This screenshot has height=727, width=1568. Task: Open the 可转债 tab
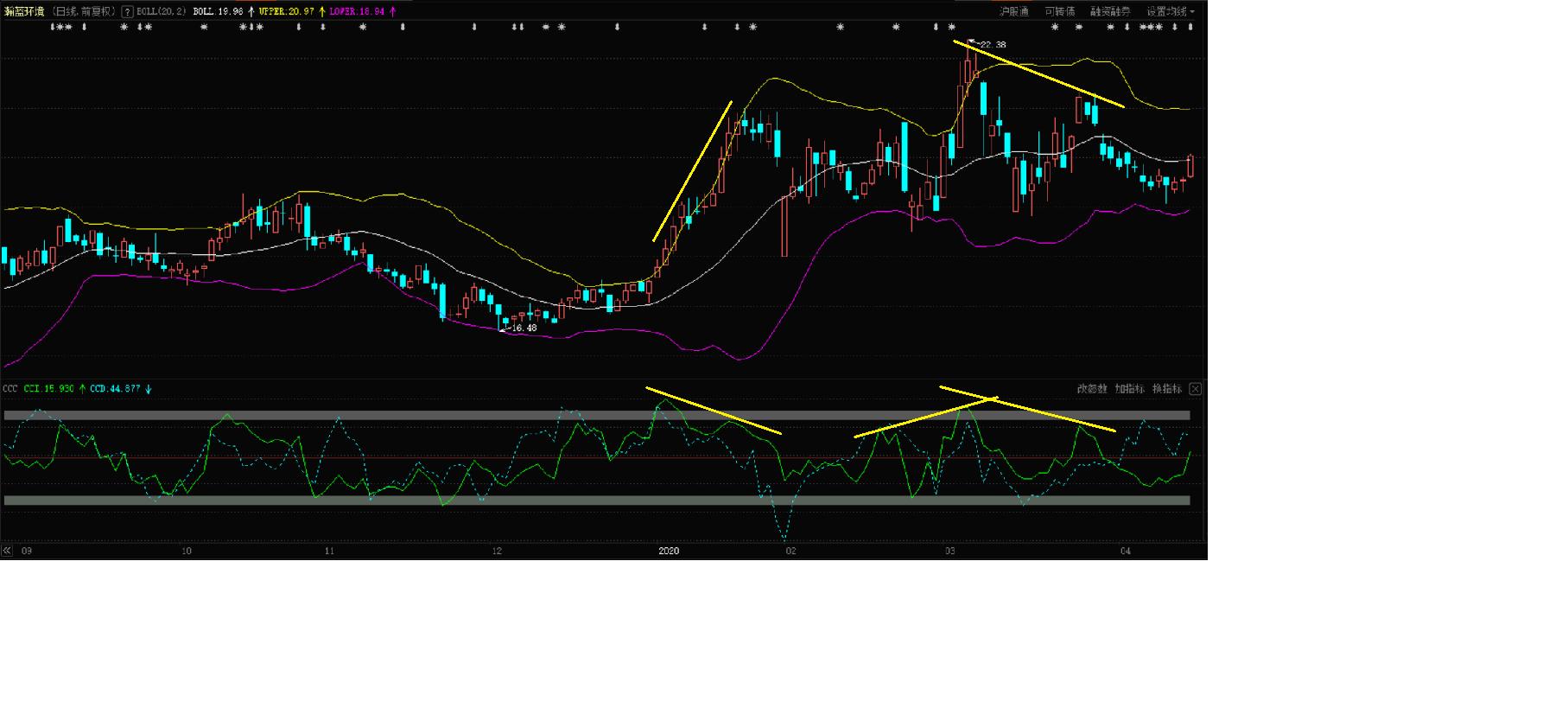[1059, 12]
